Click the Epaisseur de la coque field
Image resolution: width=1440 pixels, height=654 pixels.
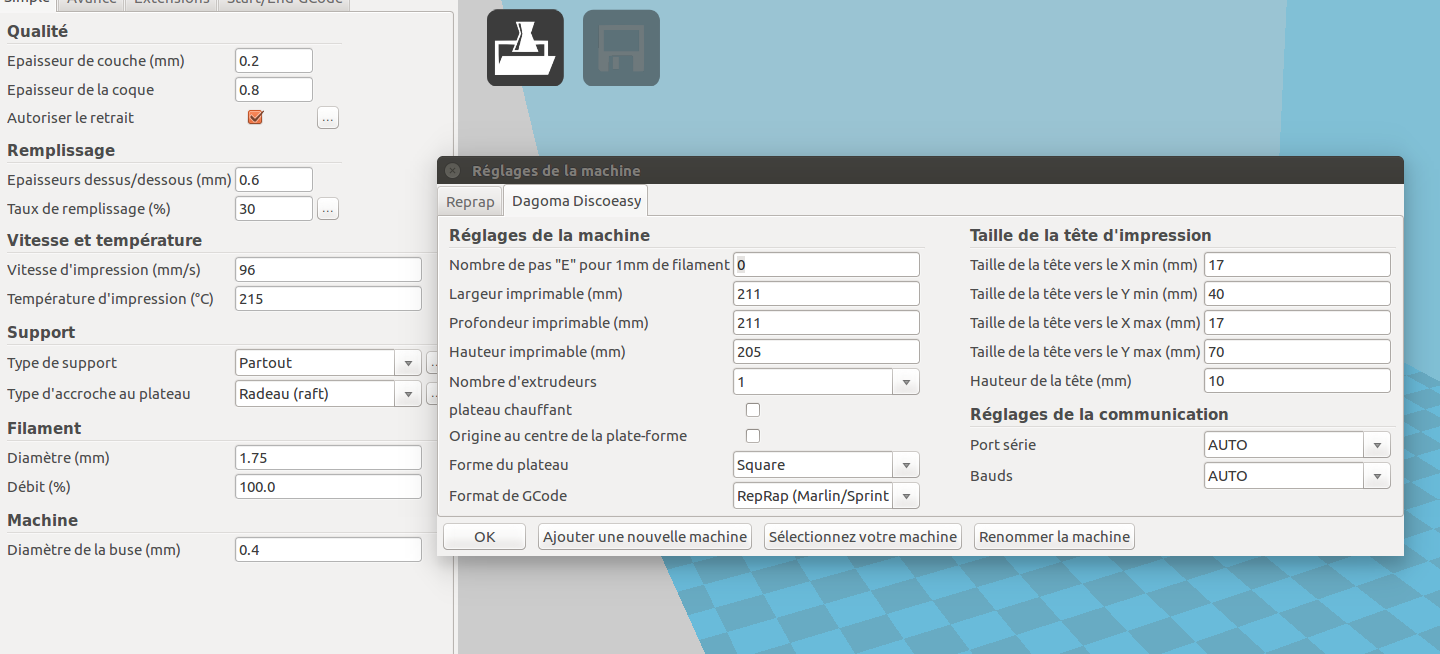tap(274, 90)
